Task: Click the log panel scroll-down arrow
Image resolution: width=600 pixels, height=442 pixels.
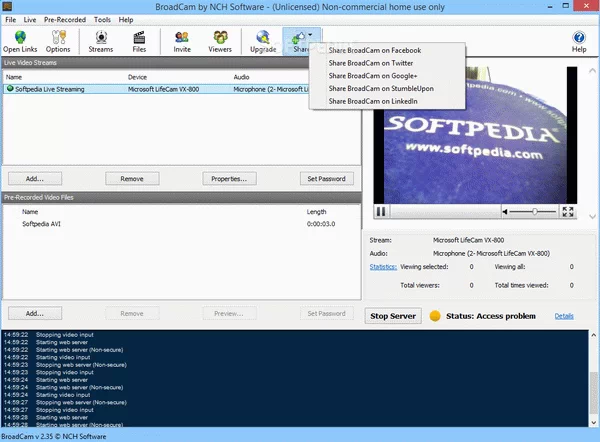Action: (x=593, y=422)
